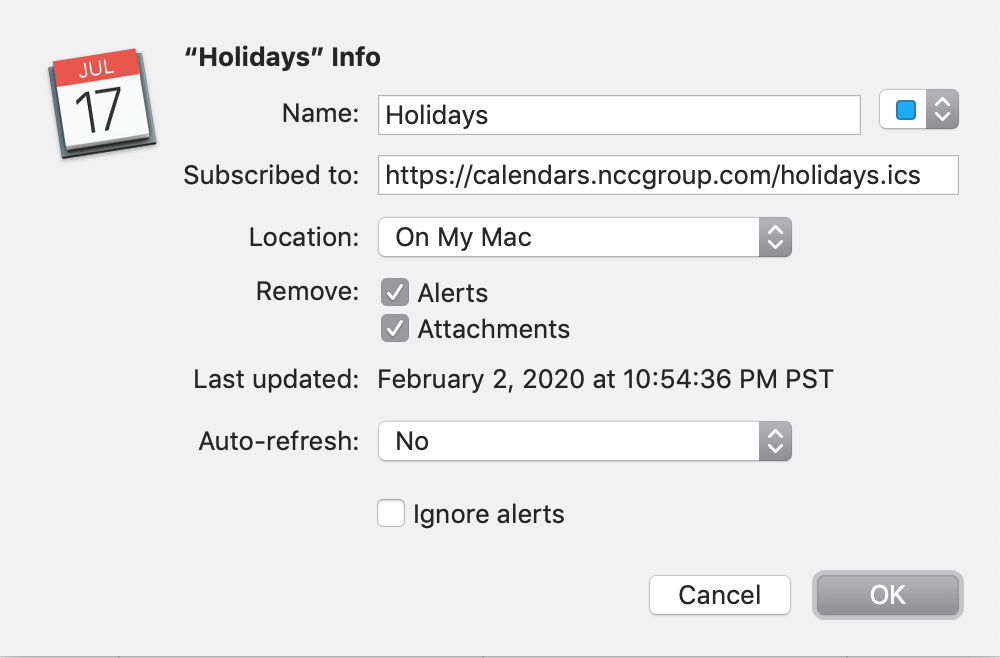Screen dimensions: 1000x658
Task: Expand the Auto-refresh dropdown set to No
Action: [x=570, y=441]
